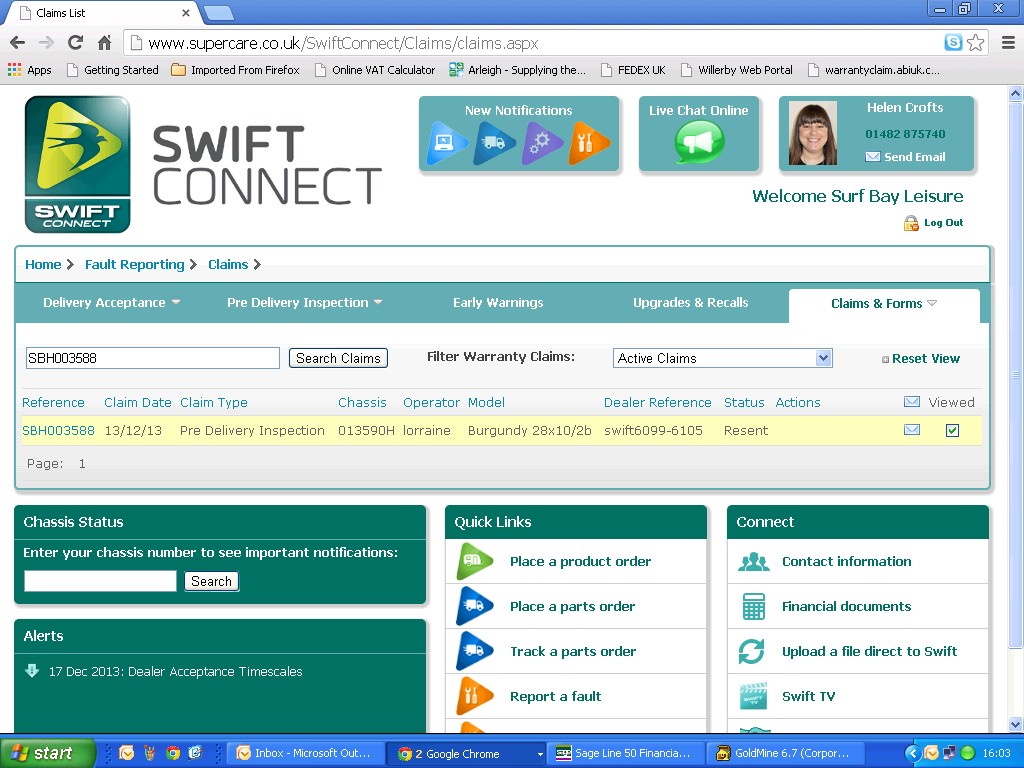This screenshot has height=768, width=1024.
Task: Open claim reference SBH003588 link
Action: pyautogui.click(x=58, y=430)
